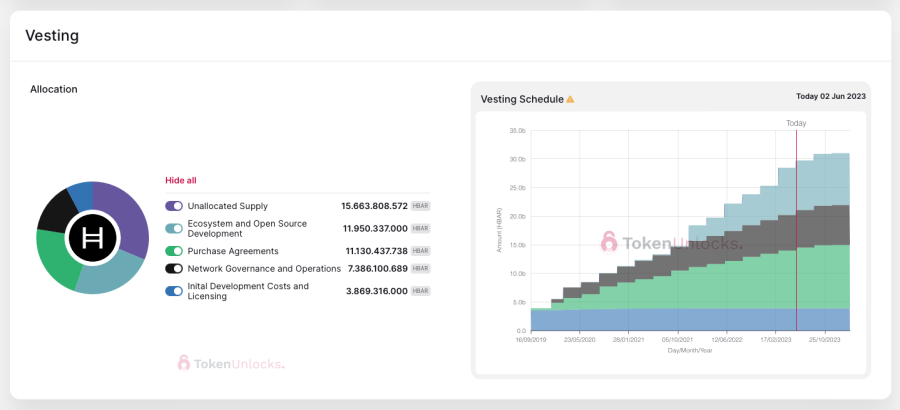Screen dimensions: 900x410
Task: Click HBAR badge next to 3.869.316.000
Action: pyautogui.click(x=420, y=291)
